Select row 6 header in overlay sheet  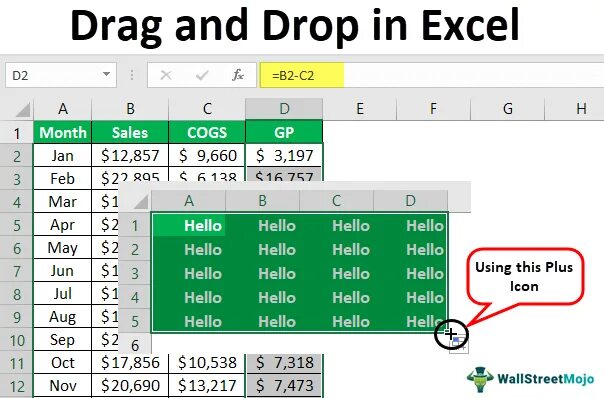135,345
